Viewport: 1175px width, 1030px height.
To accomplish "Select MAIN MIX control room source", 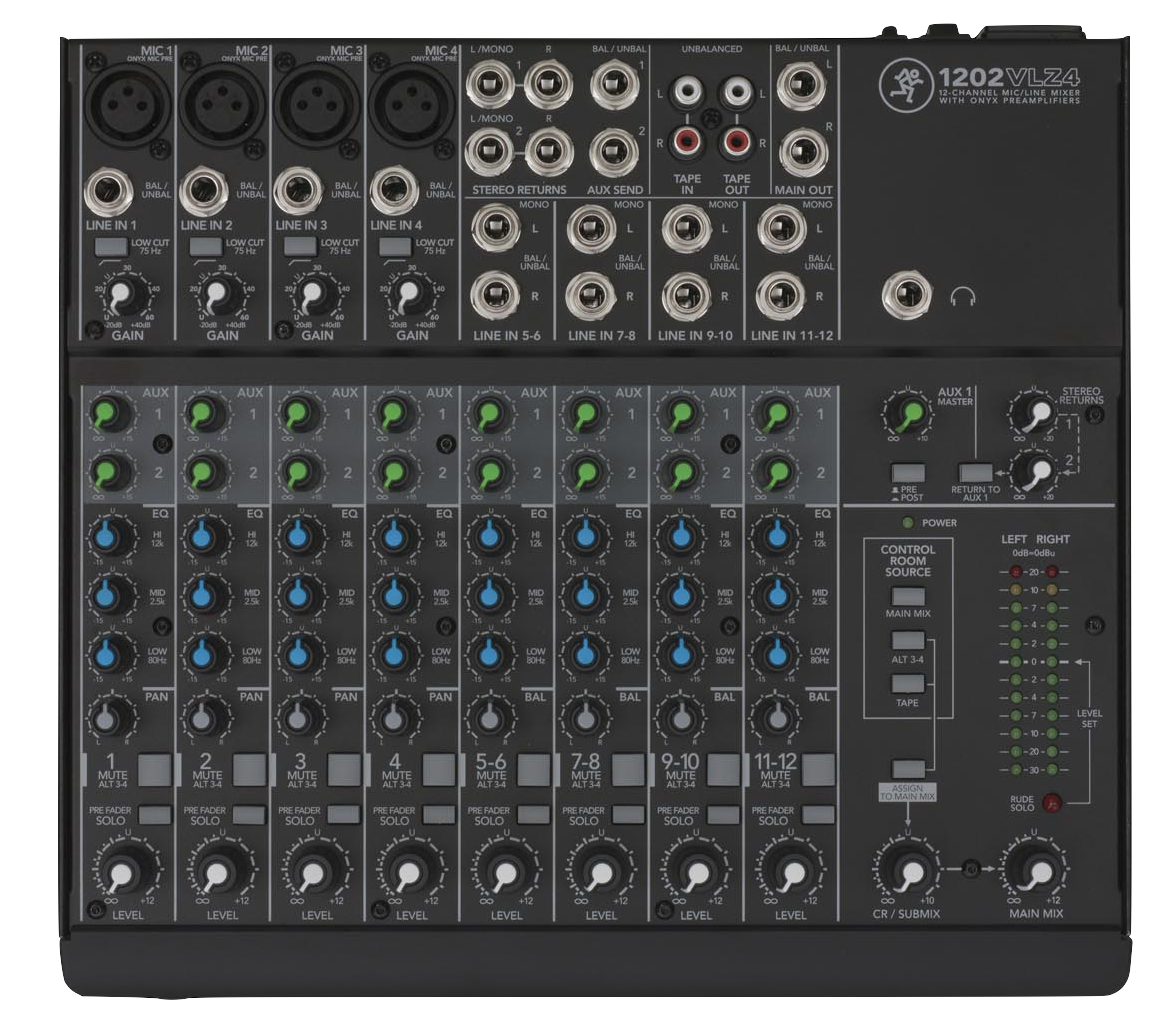I will (x=907, y=596).
